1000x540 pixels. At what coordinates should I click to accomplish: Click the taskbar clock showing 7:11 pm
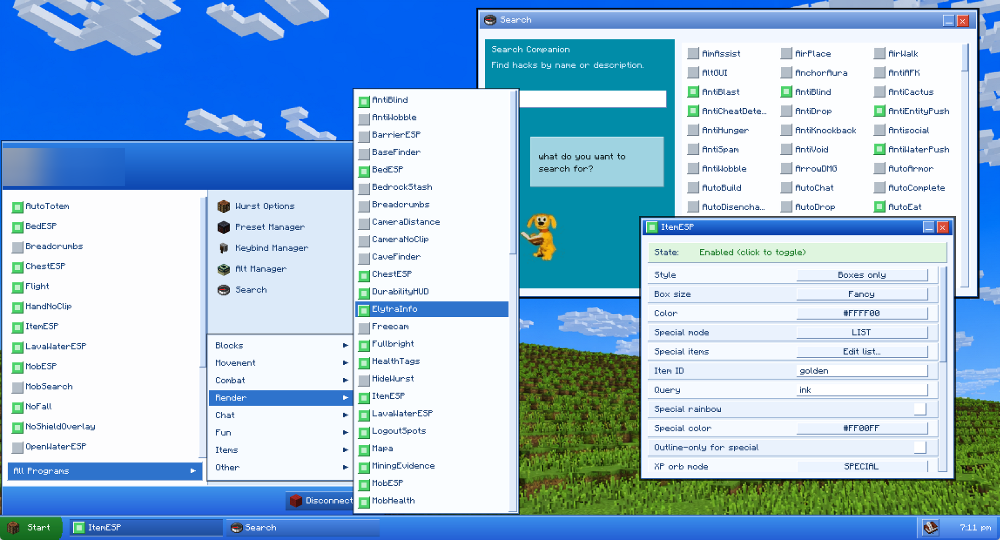coord(976,528)
